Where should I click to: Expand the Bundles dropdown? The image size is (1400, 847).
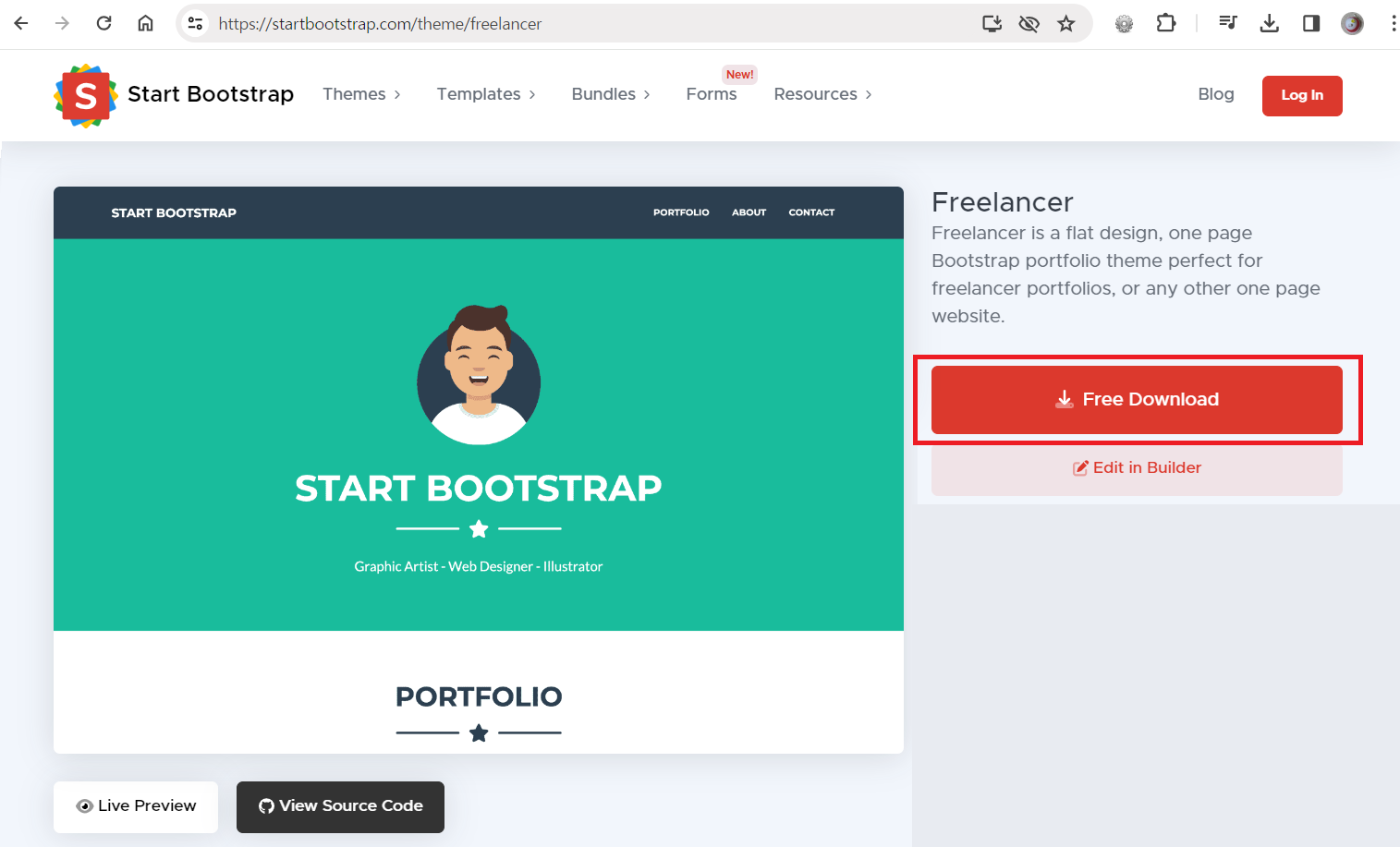[x=611, y=94]
